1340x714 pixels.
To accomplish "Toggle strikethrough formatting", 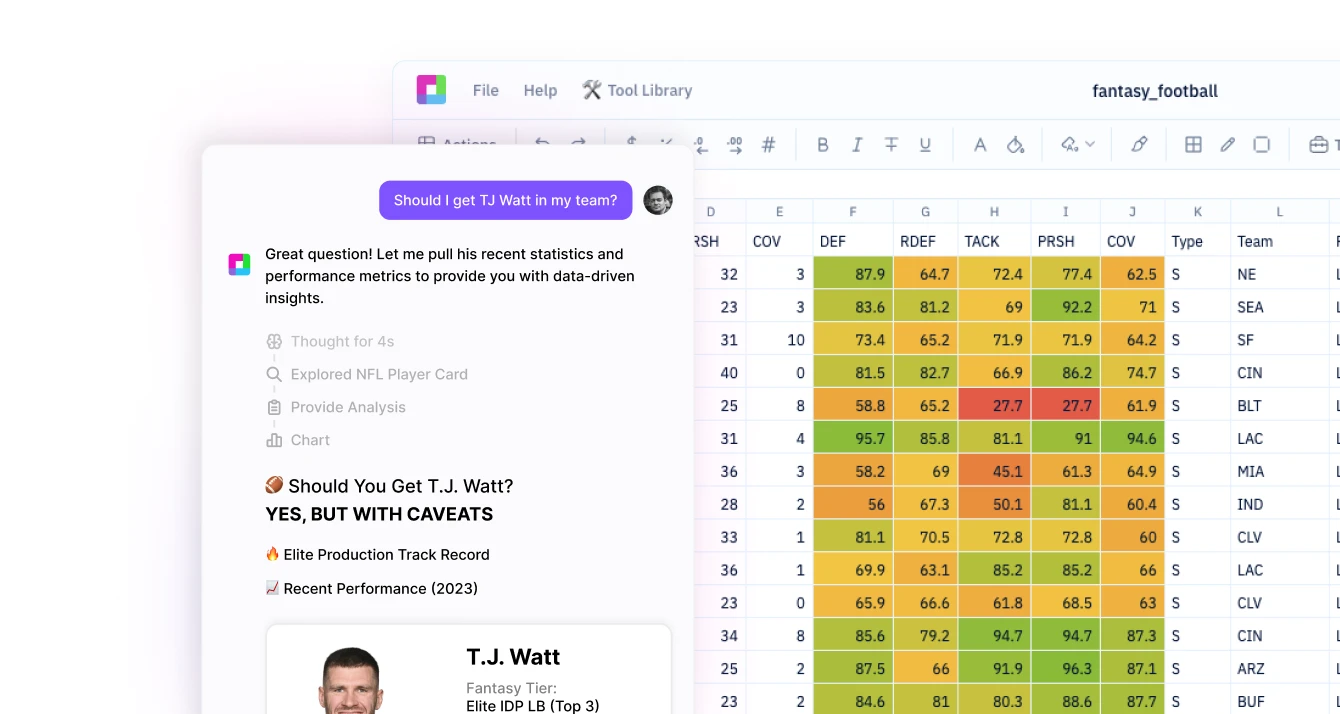I will [891, 145].
